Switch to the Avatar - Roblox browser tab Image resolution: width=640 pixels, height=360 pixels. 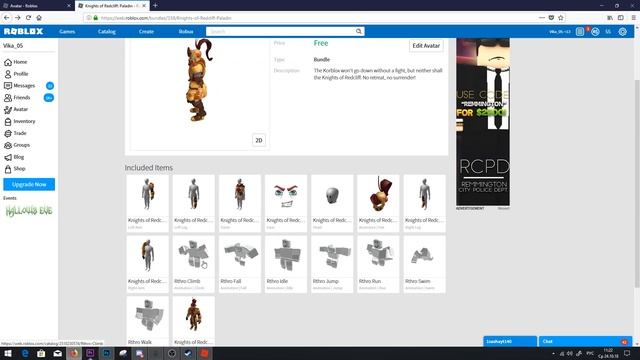coord(36,6)
